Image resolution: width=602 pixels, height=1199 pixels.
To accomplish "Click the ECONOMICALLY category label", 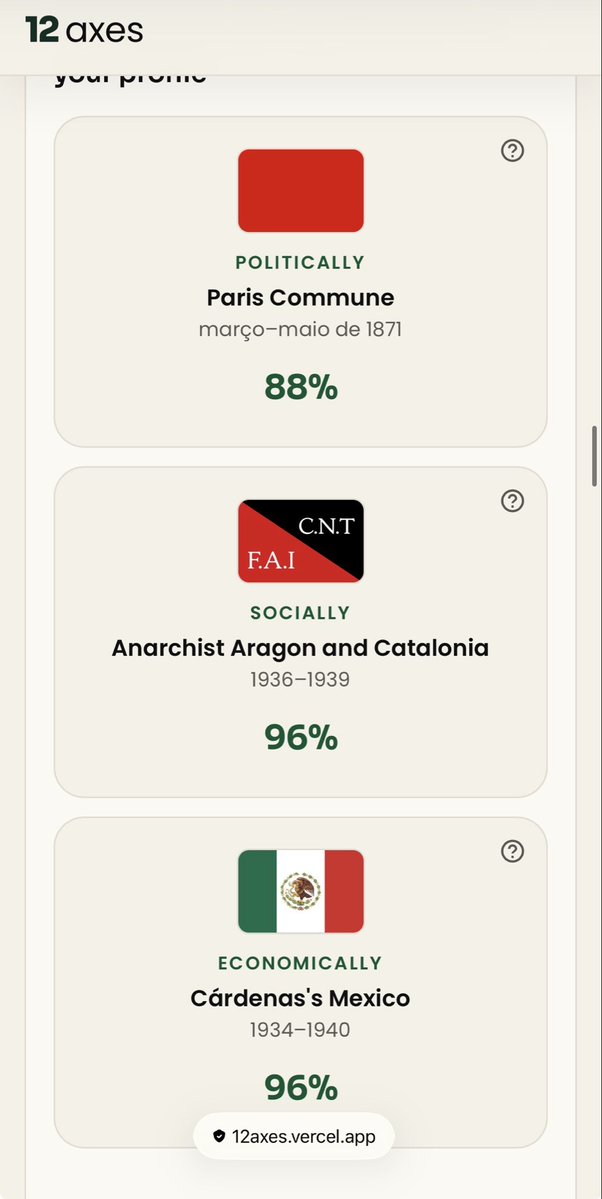I will (x=301, y=963).
